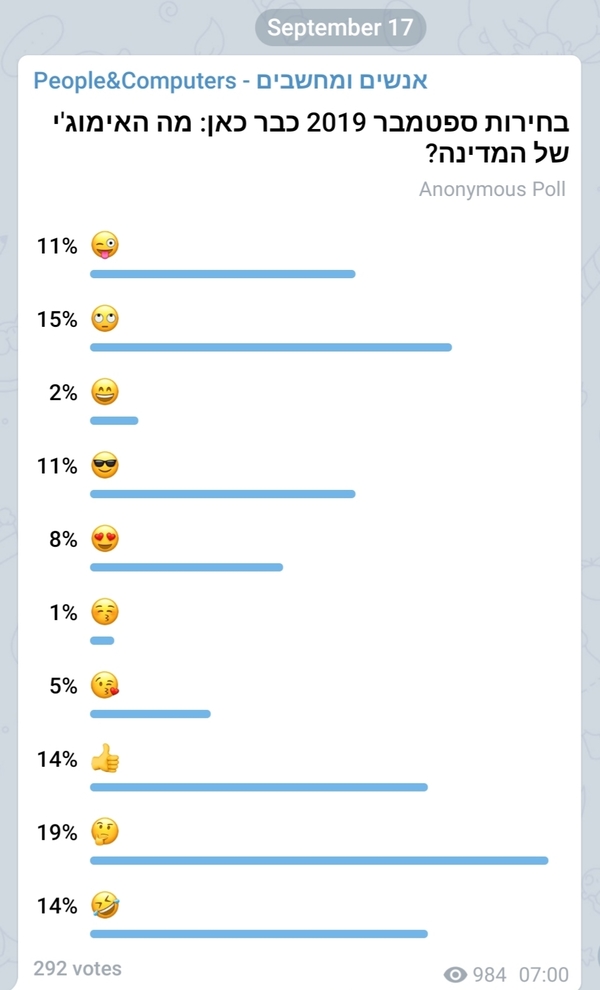Click the views eye icon
This screenshot has width=600, height=990.
point(456,975)
